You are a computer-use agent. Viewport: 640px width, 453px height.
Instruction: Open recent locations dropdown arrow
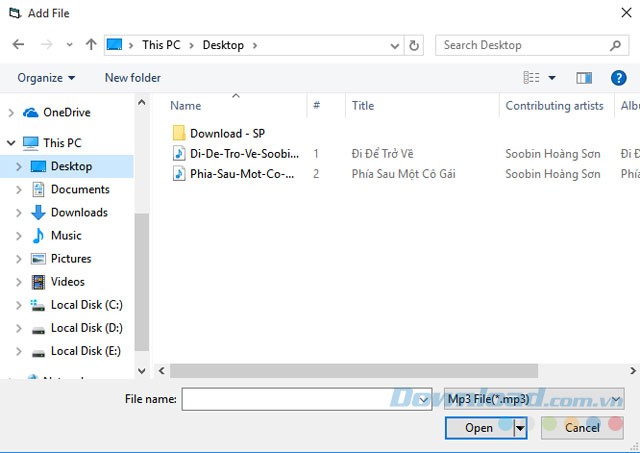tap(69, 45)
